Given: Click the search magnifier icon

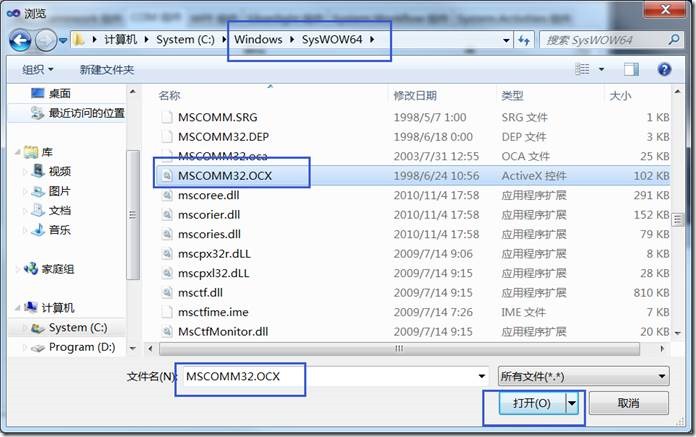Looking at the screenshot, I should 674,40.
